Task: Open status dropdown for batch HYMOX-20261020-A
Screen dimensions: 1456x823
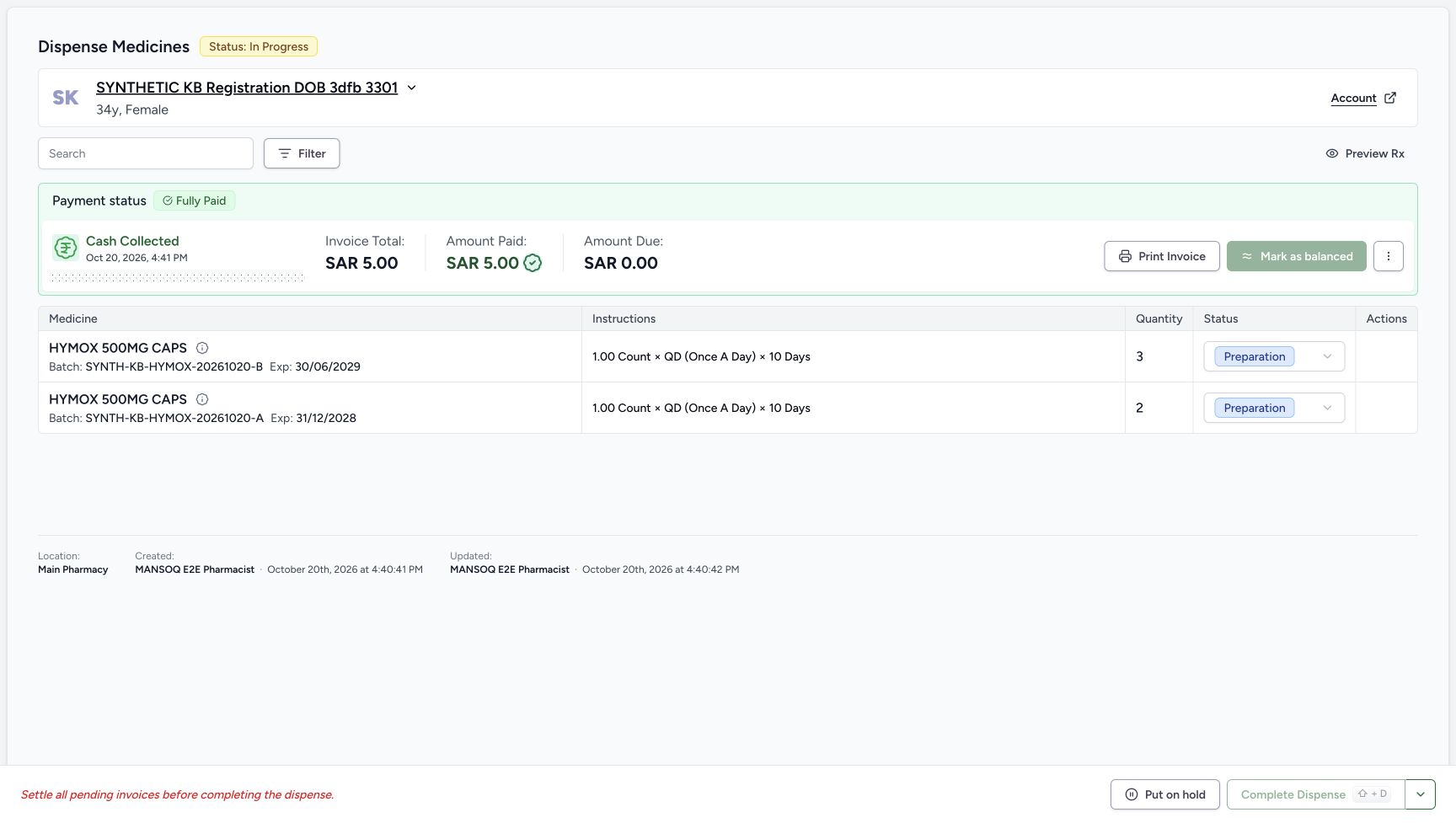Action: pyautogui.click(x=1274, y=408)
